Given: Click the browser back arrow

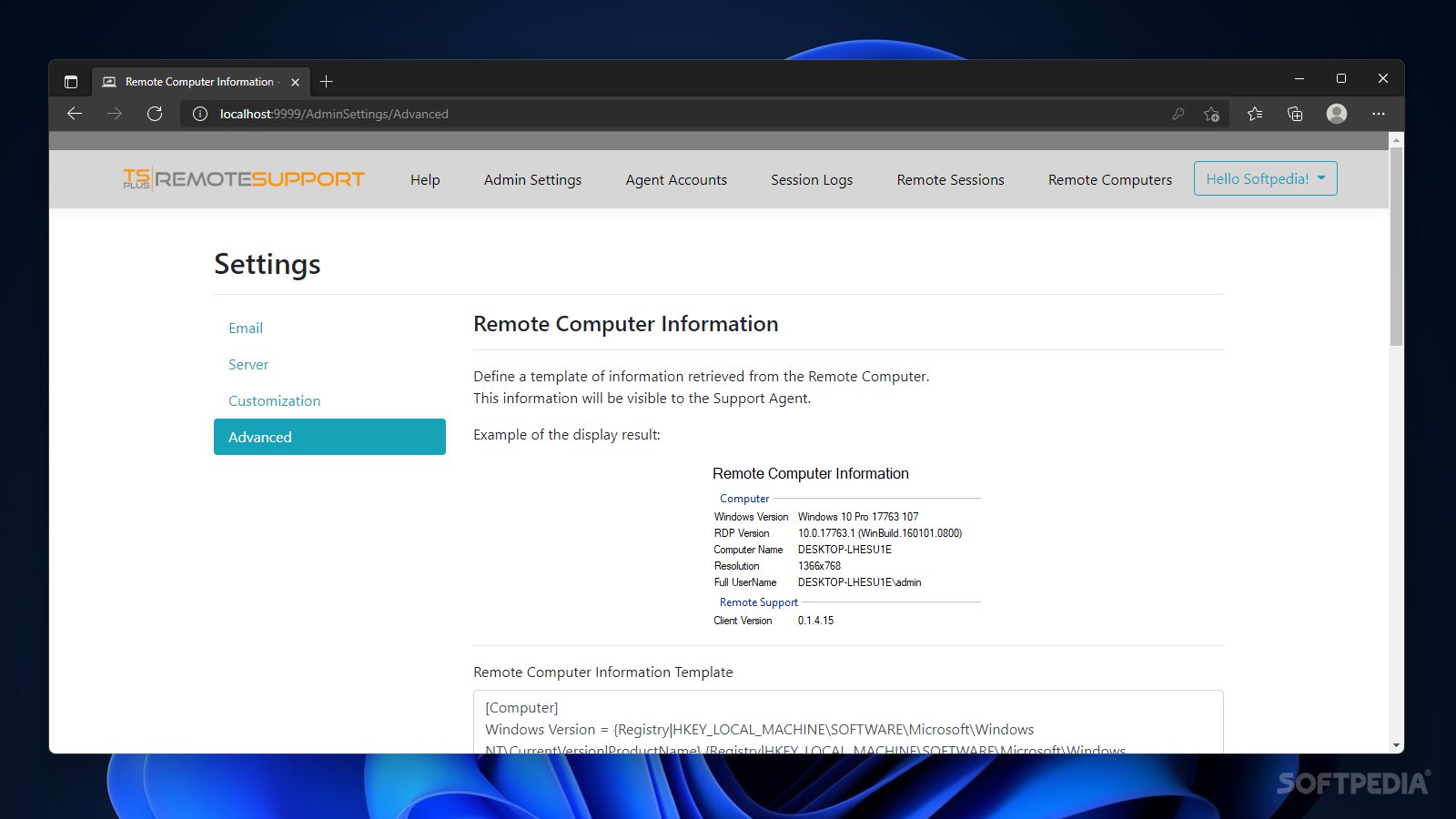Looking at the screenshot, I should (x=75, y=114).
